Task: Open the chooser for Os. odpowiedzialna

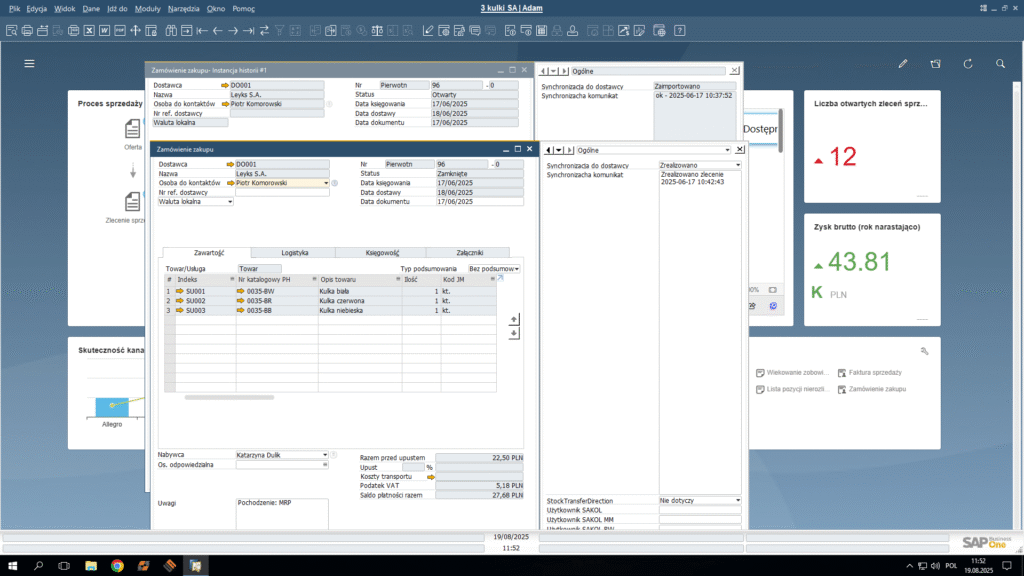Action: pos(325,465)
